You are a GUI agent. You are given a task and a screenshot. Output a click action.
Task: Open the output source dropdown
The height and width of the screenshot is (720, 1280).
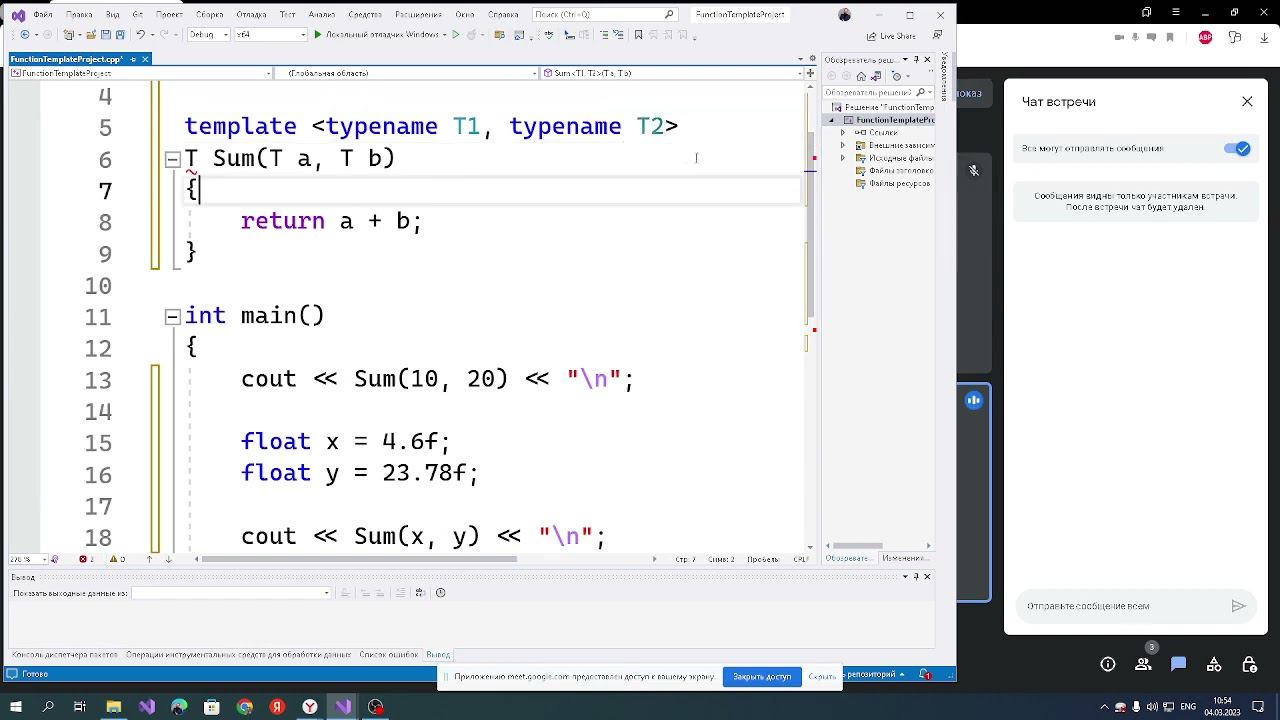tap(231, 593)
